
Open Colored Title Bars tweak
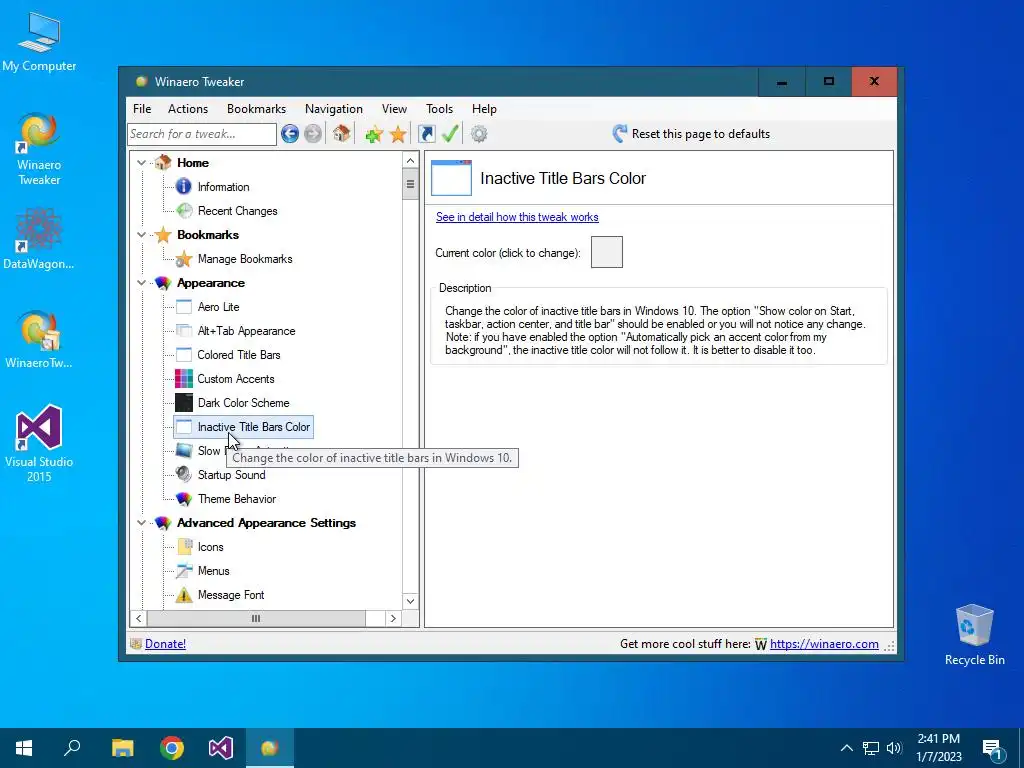(238, 355)
